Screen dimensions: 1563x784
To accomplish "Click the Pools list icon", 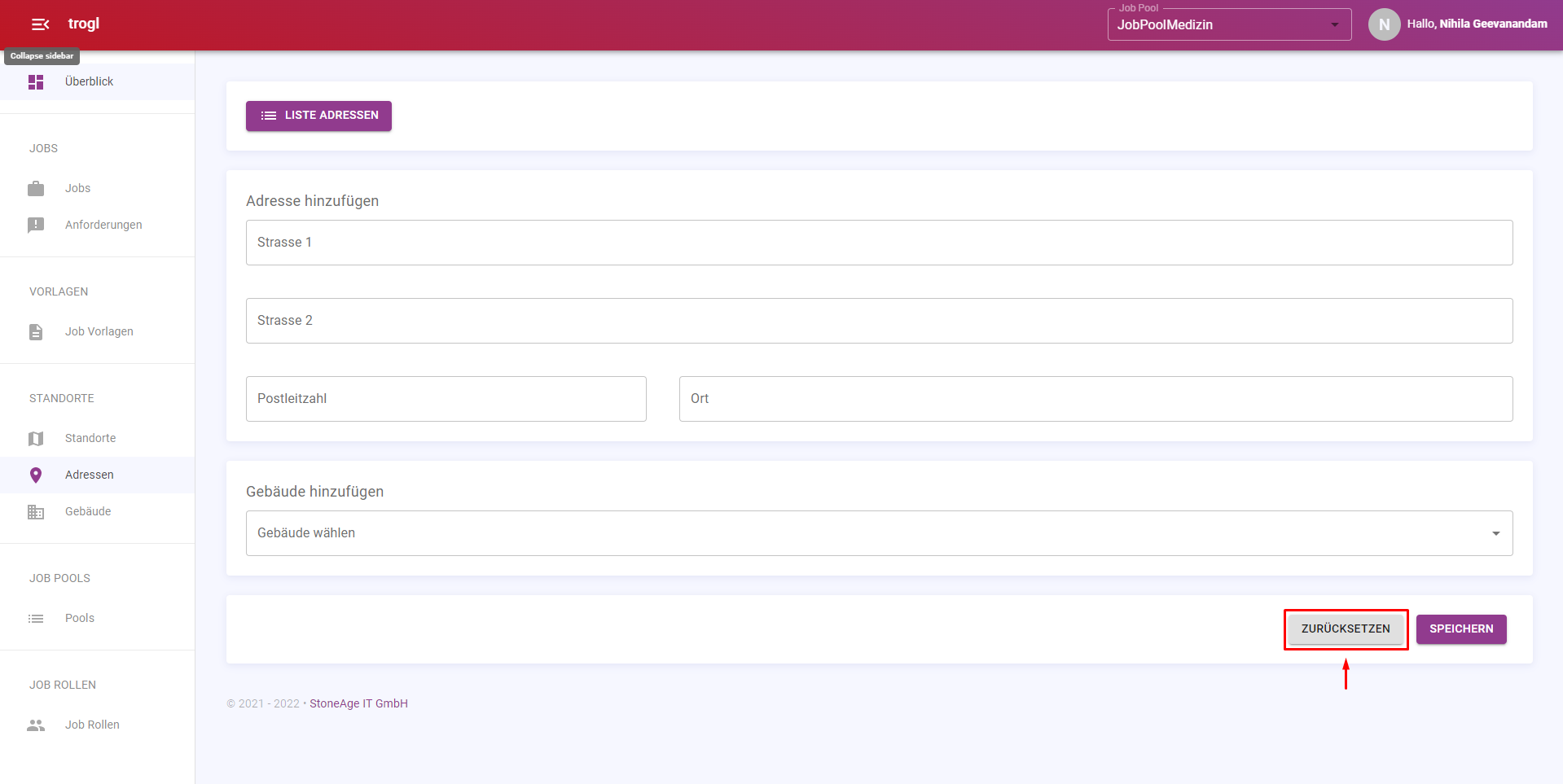I will 36,619.
